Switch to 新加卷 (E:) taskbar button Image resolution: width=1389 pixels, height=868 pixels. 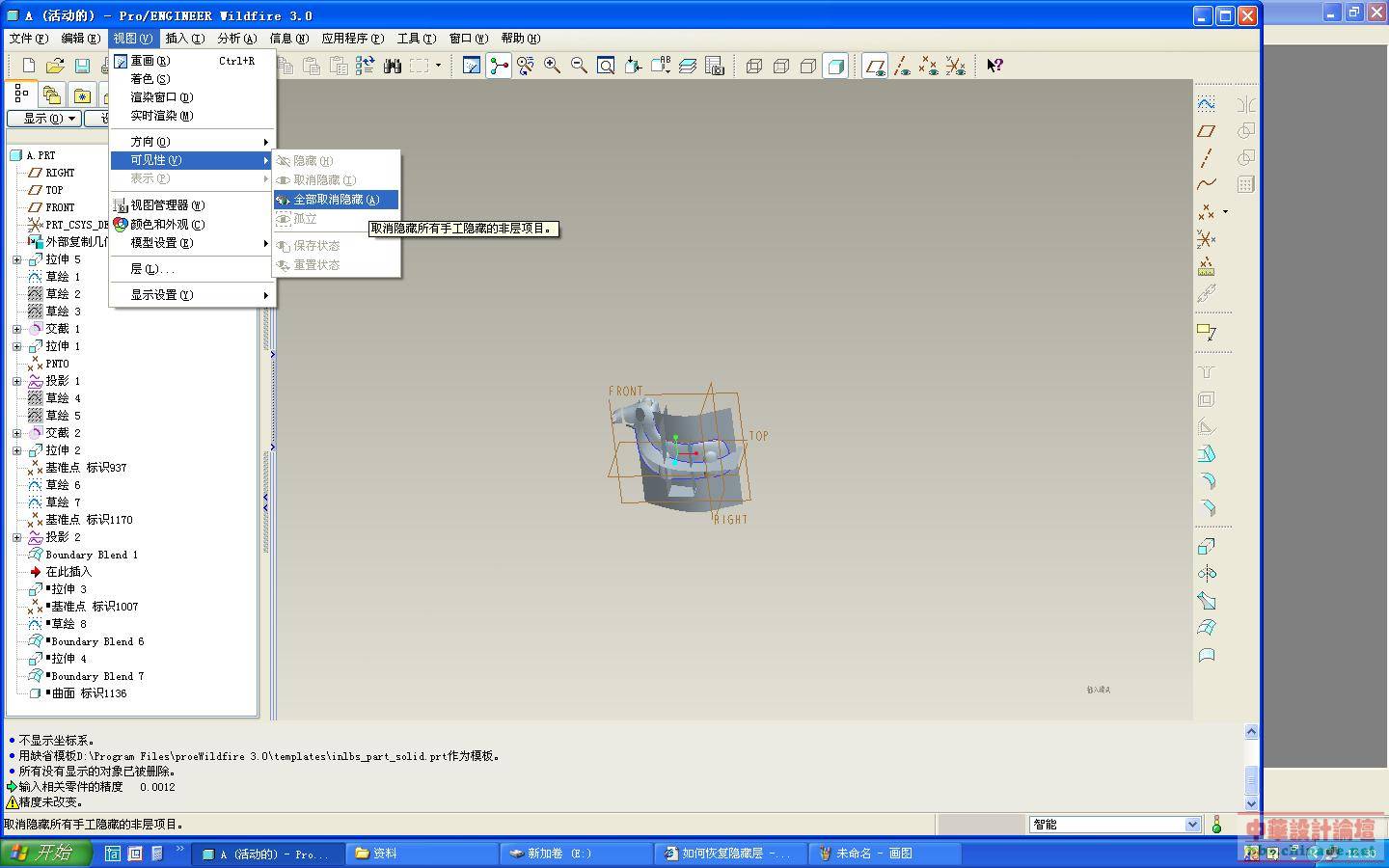[x=576, y=854]
